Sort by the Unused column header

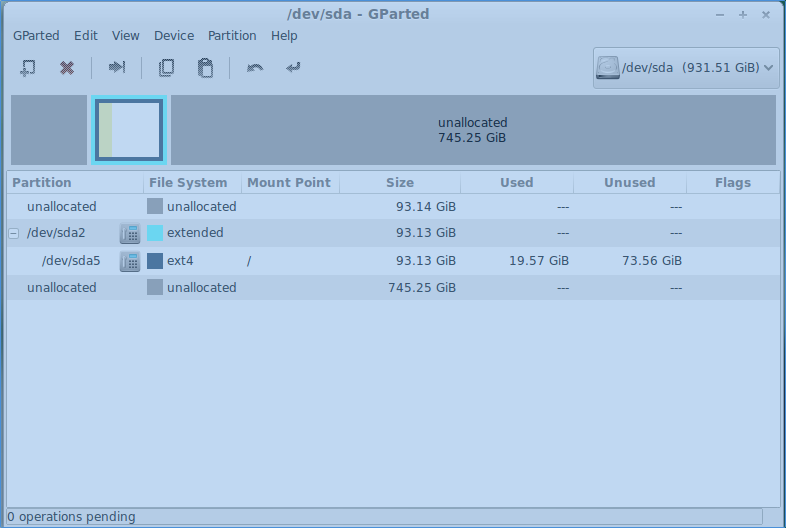(x=630, y=183)
